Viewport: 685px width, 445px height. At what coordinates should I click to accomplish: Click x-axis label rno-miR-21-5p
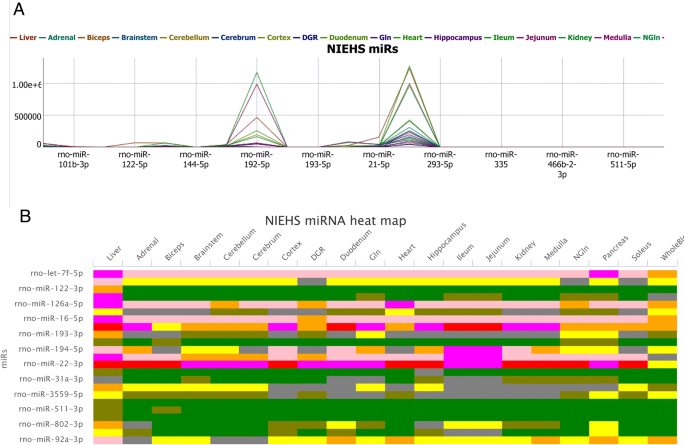pyautogui.click(x=379, y=159)
